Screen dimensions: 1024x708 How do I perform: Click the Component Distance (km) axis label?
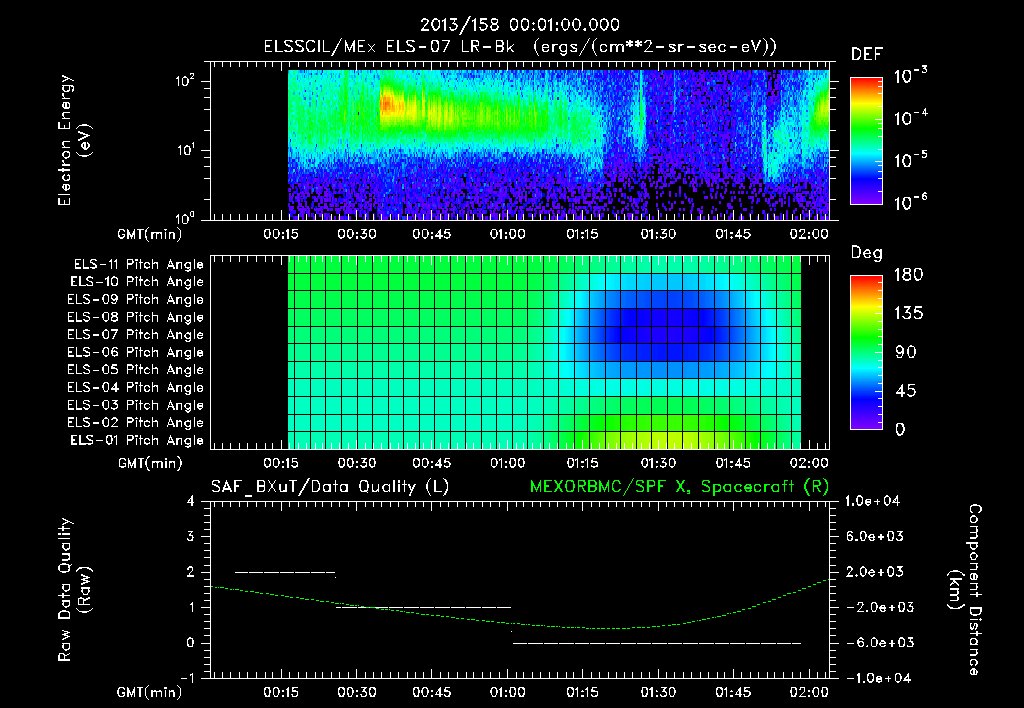(x=965, y=589)
